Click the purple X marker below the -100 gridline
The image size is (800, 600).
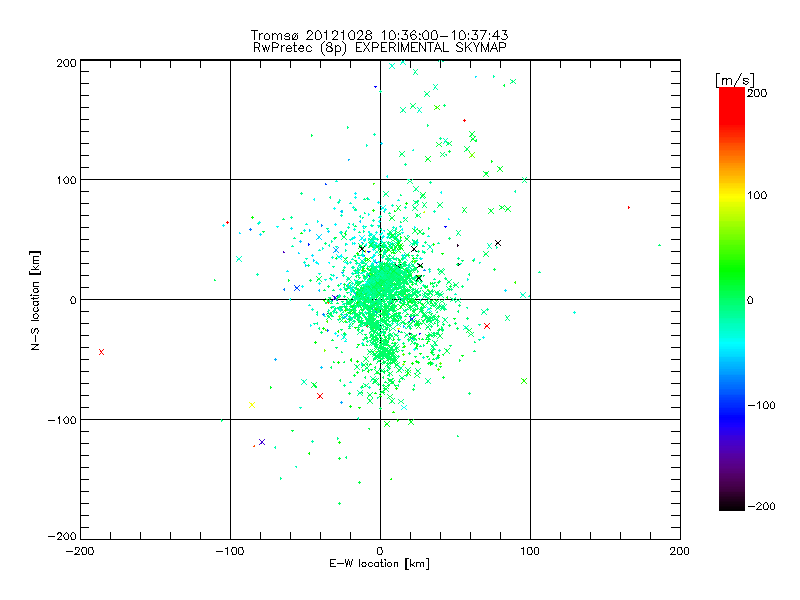[262, 442]
